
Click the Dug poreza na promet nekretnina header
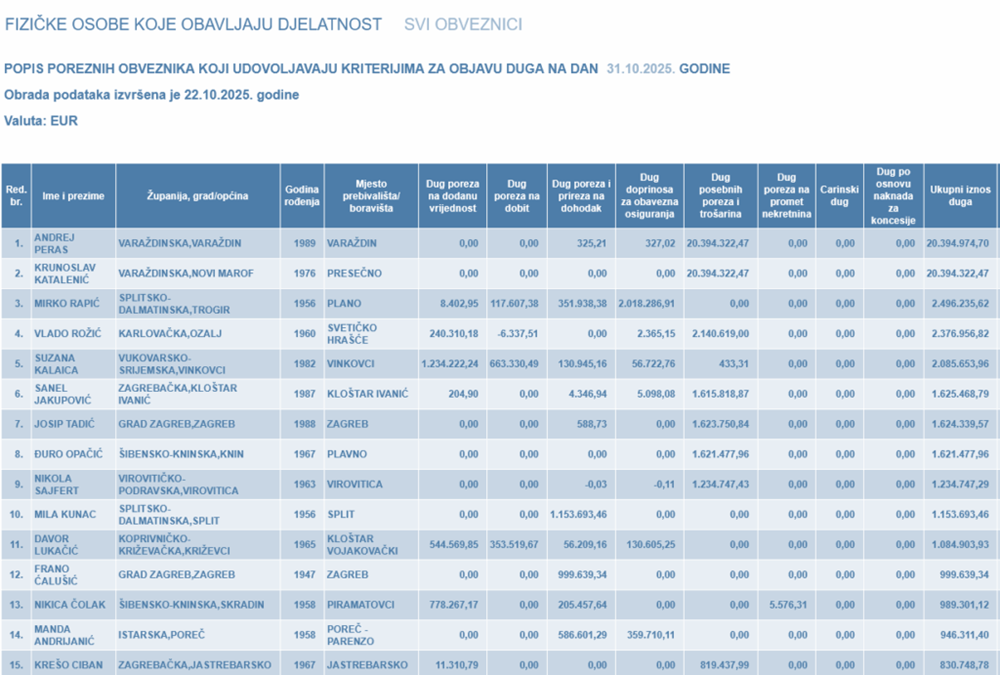coord(786,195)
